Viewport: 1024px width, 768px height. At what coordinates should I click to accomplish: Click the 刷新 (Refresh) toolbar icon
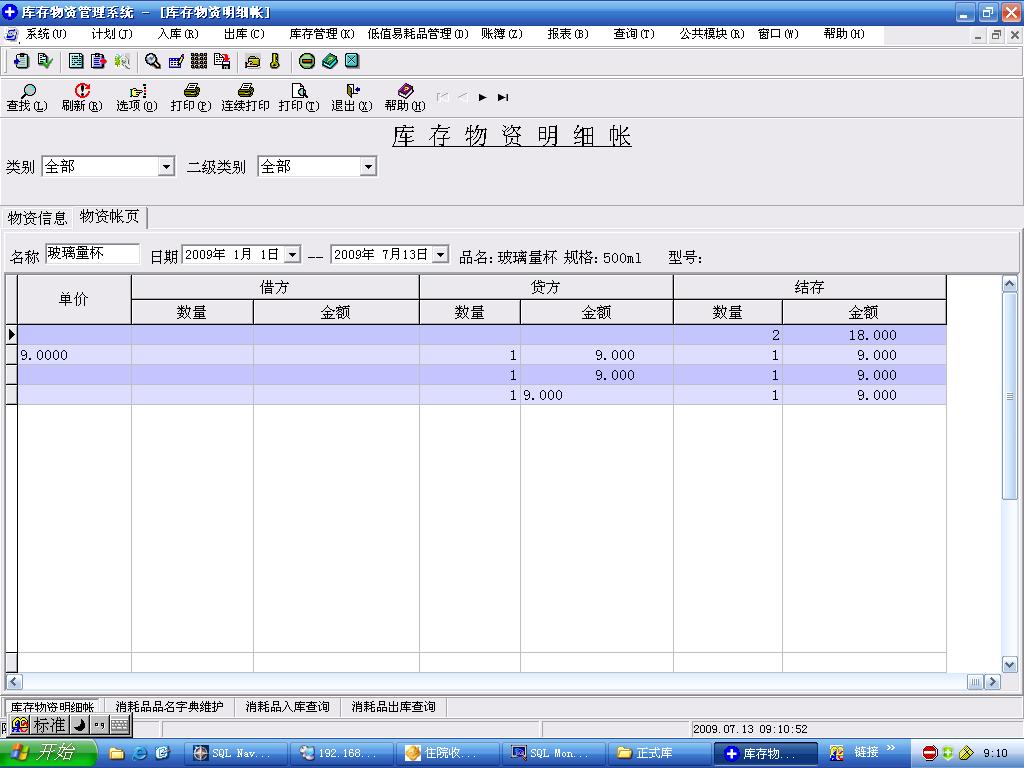pyautogui.click(x=82, y=97)
